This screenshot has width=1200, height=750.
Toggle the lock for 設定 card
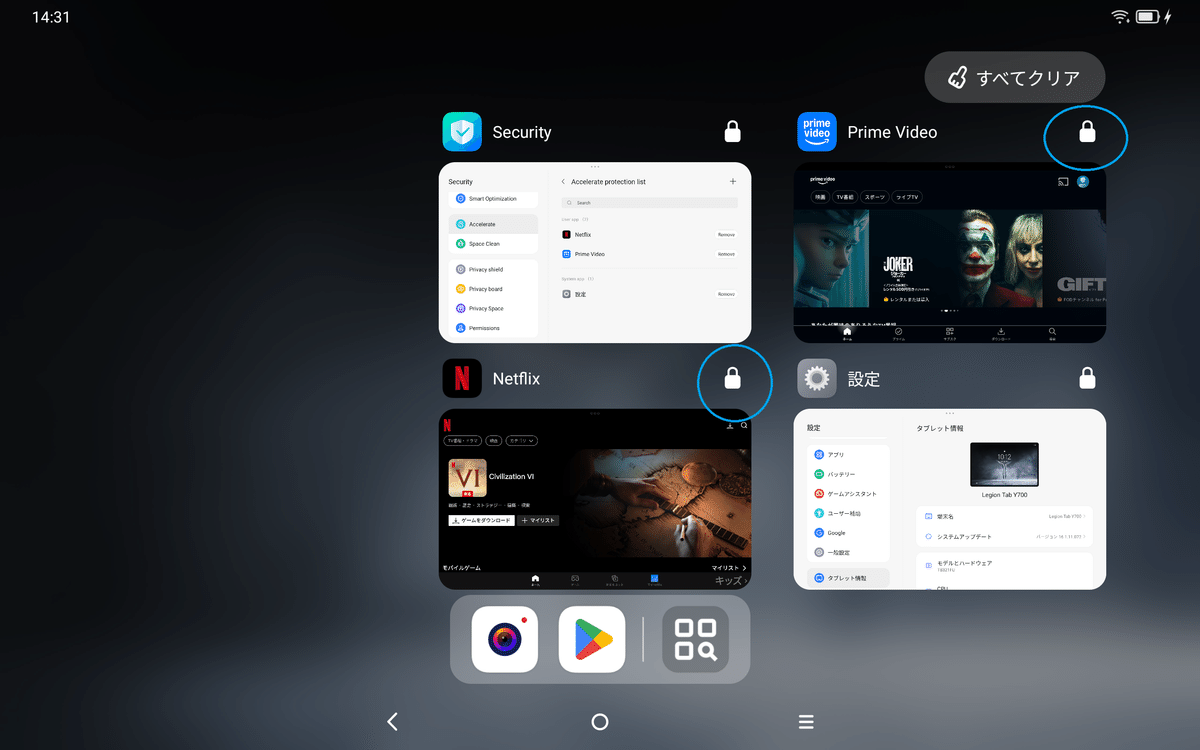coord(1087,378)
